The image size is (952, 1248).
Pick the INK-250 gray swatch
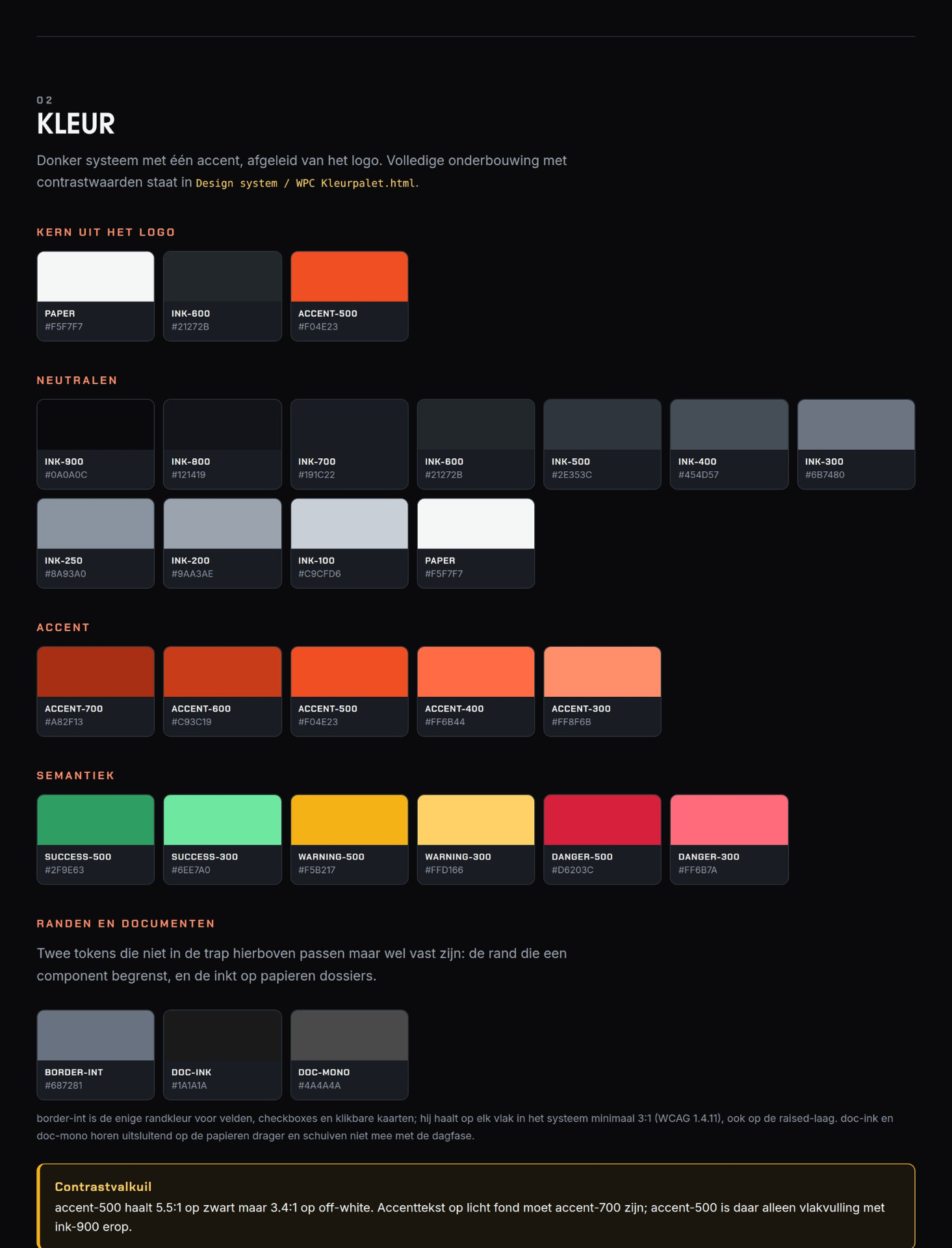pos(96,543)
